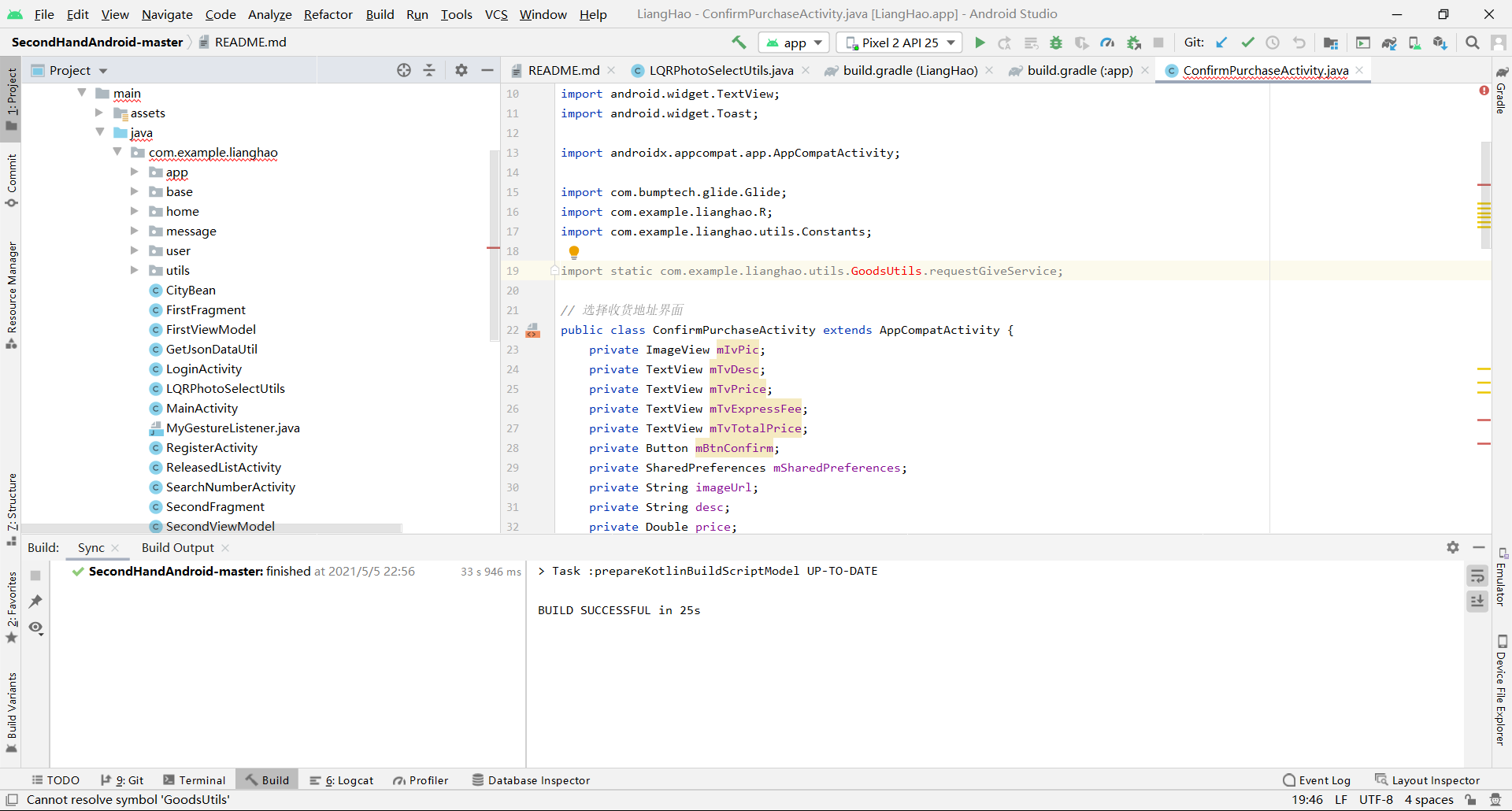Switch to LQRPhotoSelectUtils.java tab
Screen dimensions: 1512x811
coord(721,70)
